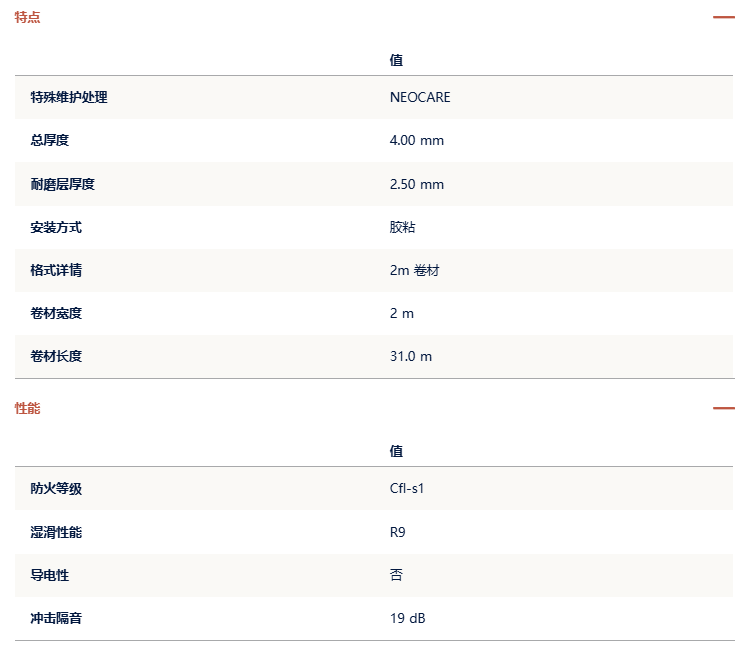Select the 安装方式 row label
Viewport: 745px width, 651px height.
[x=56, y=228]
